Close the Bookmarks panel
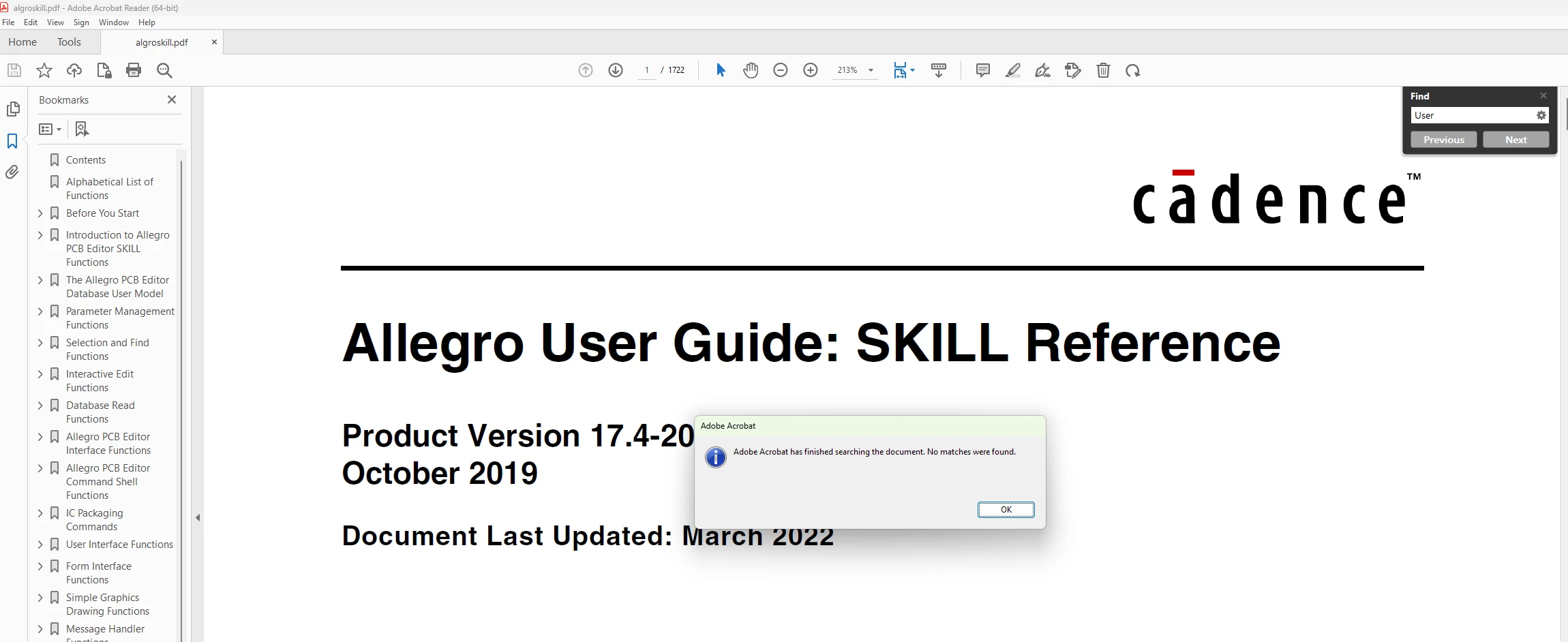 (x=172, y=100)
